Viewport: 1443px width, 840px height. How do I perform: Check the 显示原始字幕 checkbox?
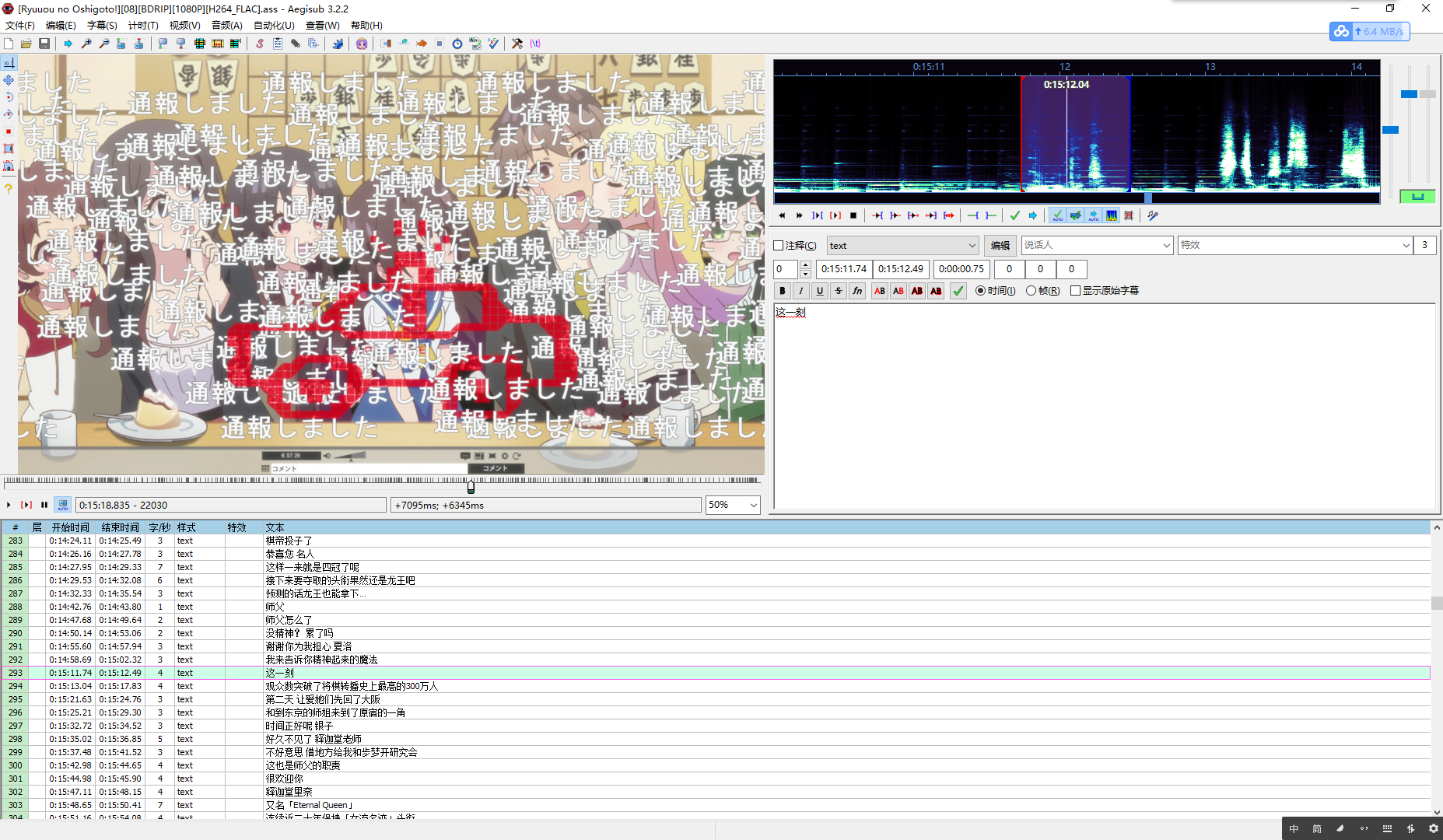click(1075, 291)
